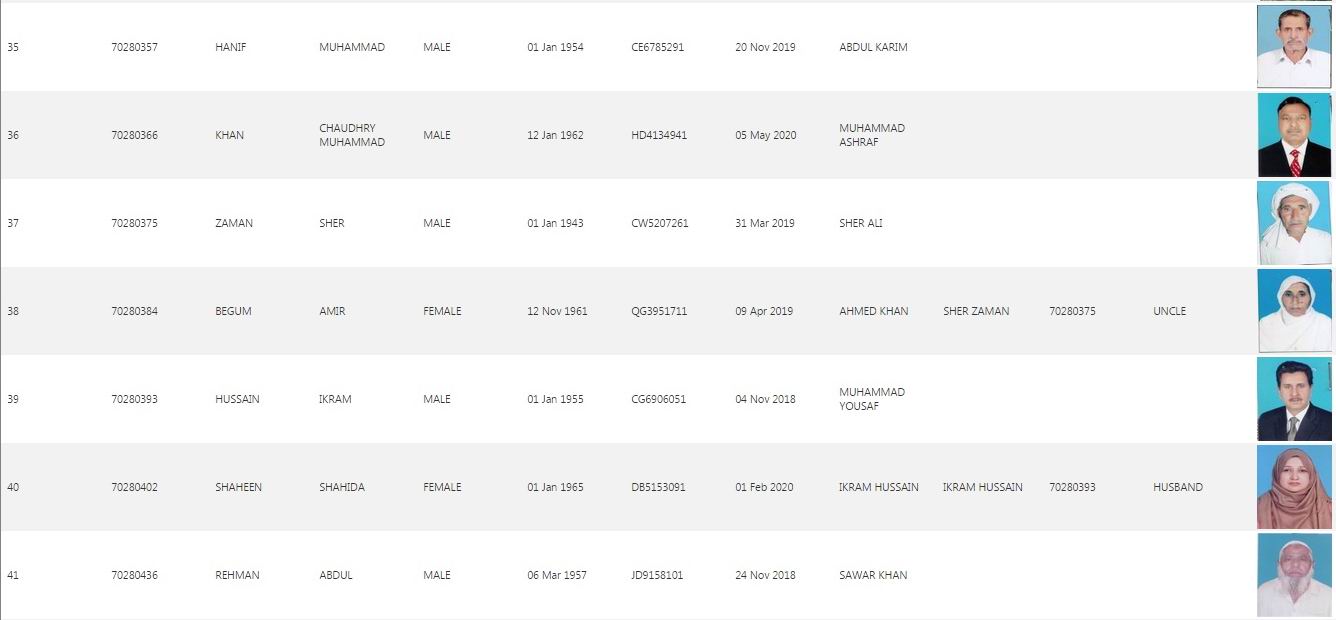Click ID number 70280357

(x=134, y=47)
